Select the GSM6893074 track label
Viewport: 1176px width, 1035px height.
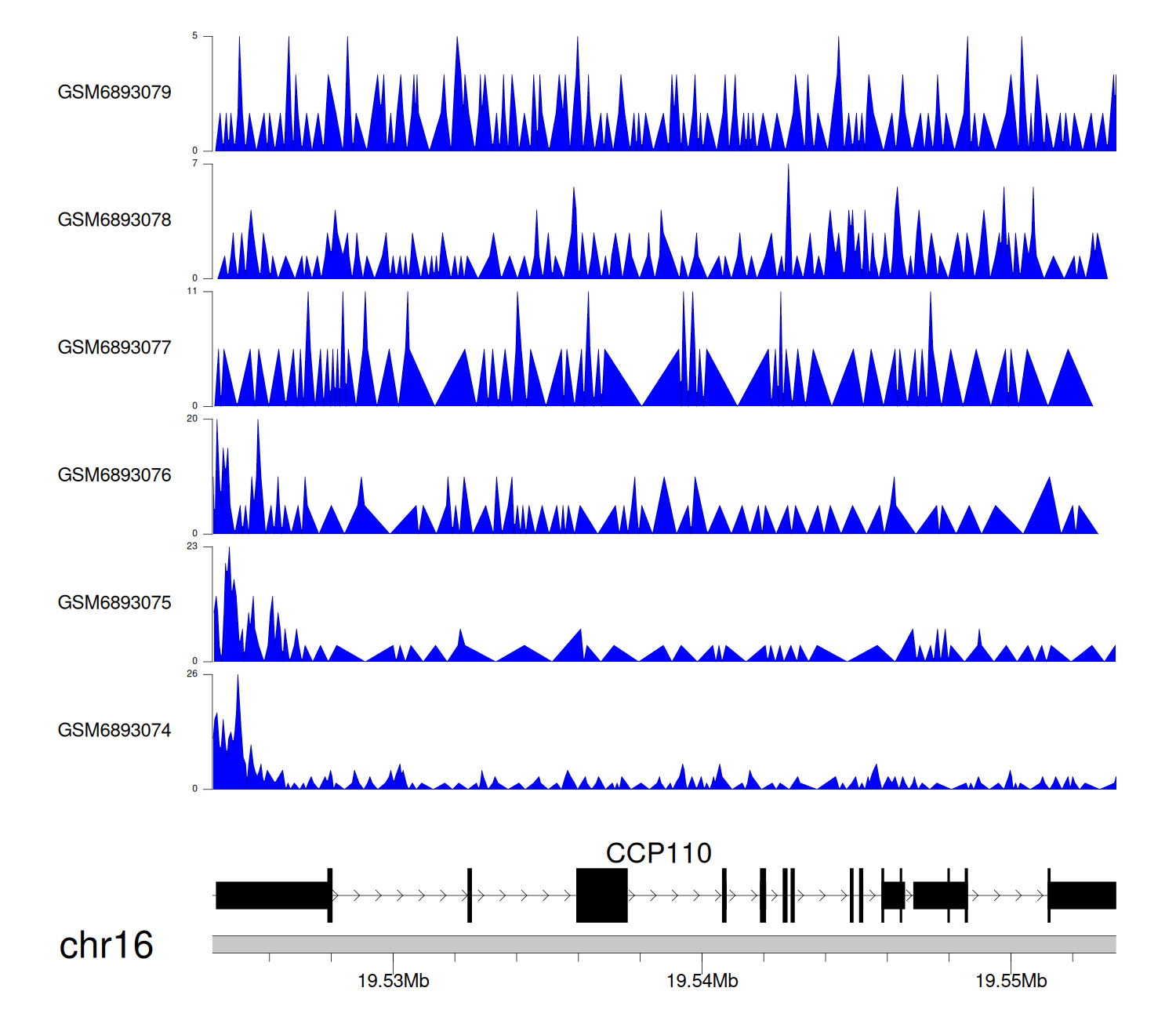(114, 731)
